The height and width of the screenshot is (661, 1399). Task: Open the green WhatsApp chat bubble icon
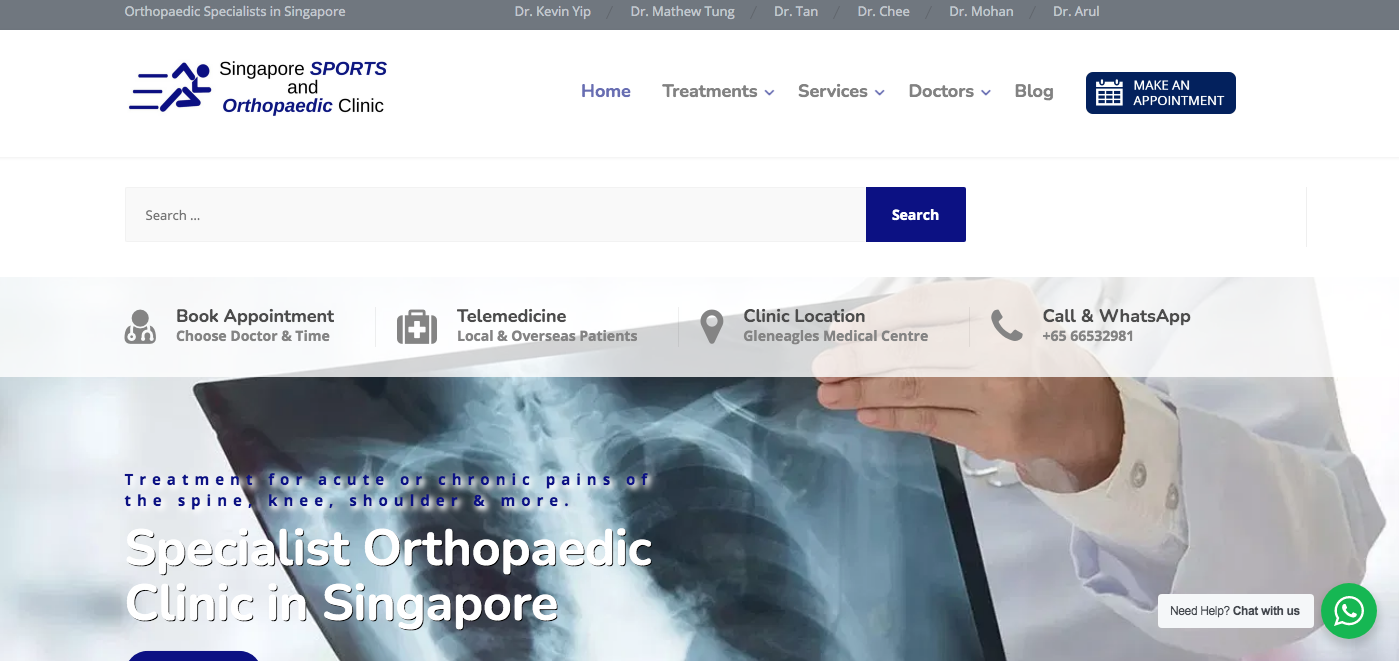pyautogui.click(x=1349, y=611)
